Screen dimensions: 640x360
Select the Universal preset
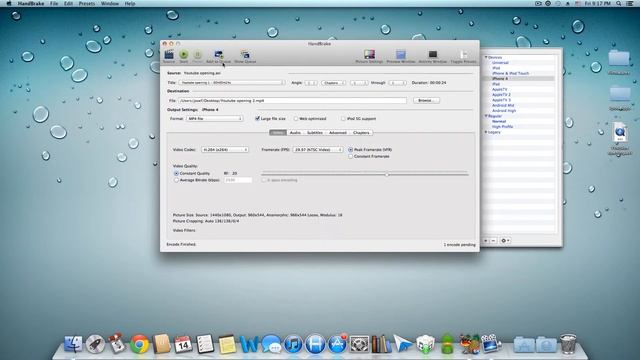[500, 63]
